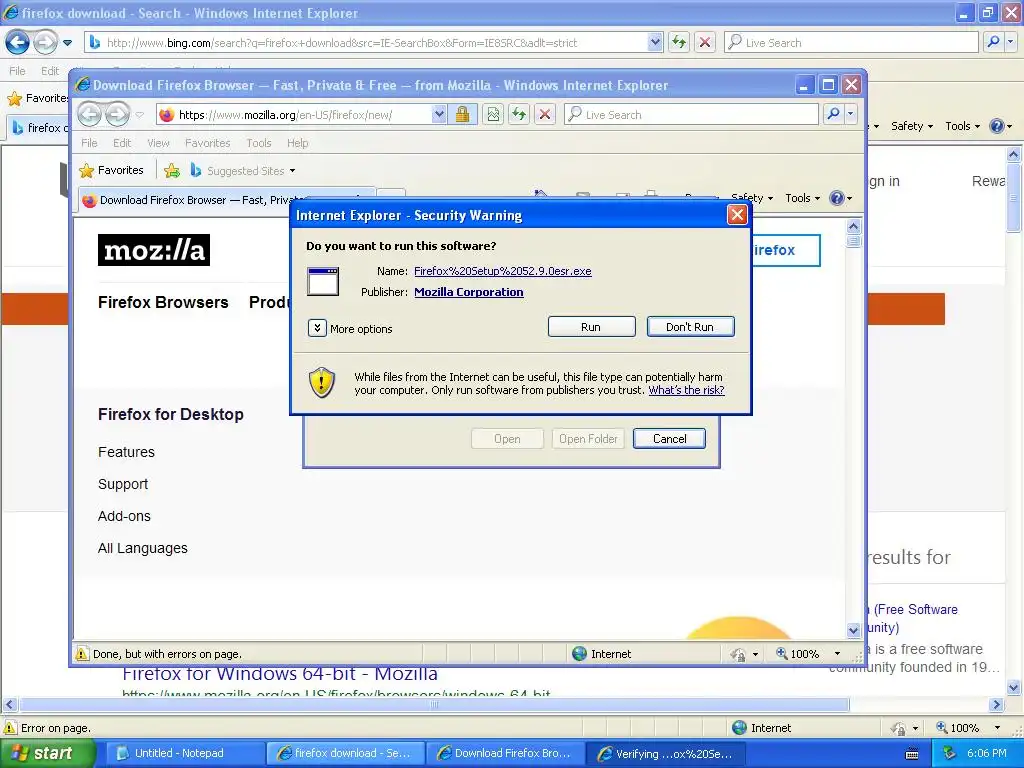Click the Forward arrow in the Mozilla window

pyautogui.click(x=118, y=115)
